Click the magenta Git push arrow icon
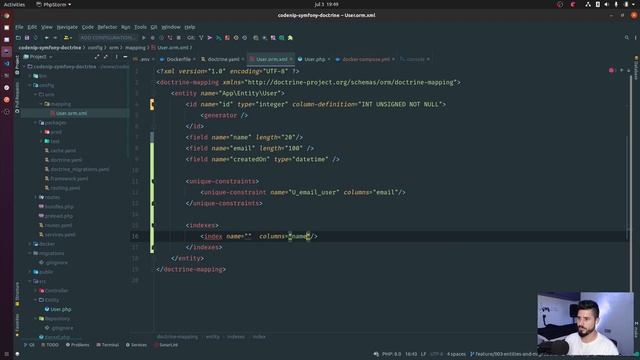 pos(210,38)
